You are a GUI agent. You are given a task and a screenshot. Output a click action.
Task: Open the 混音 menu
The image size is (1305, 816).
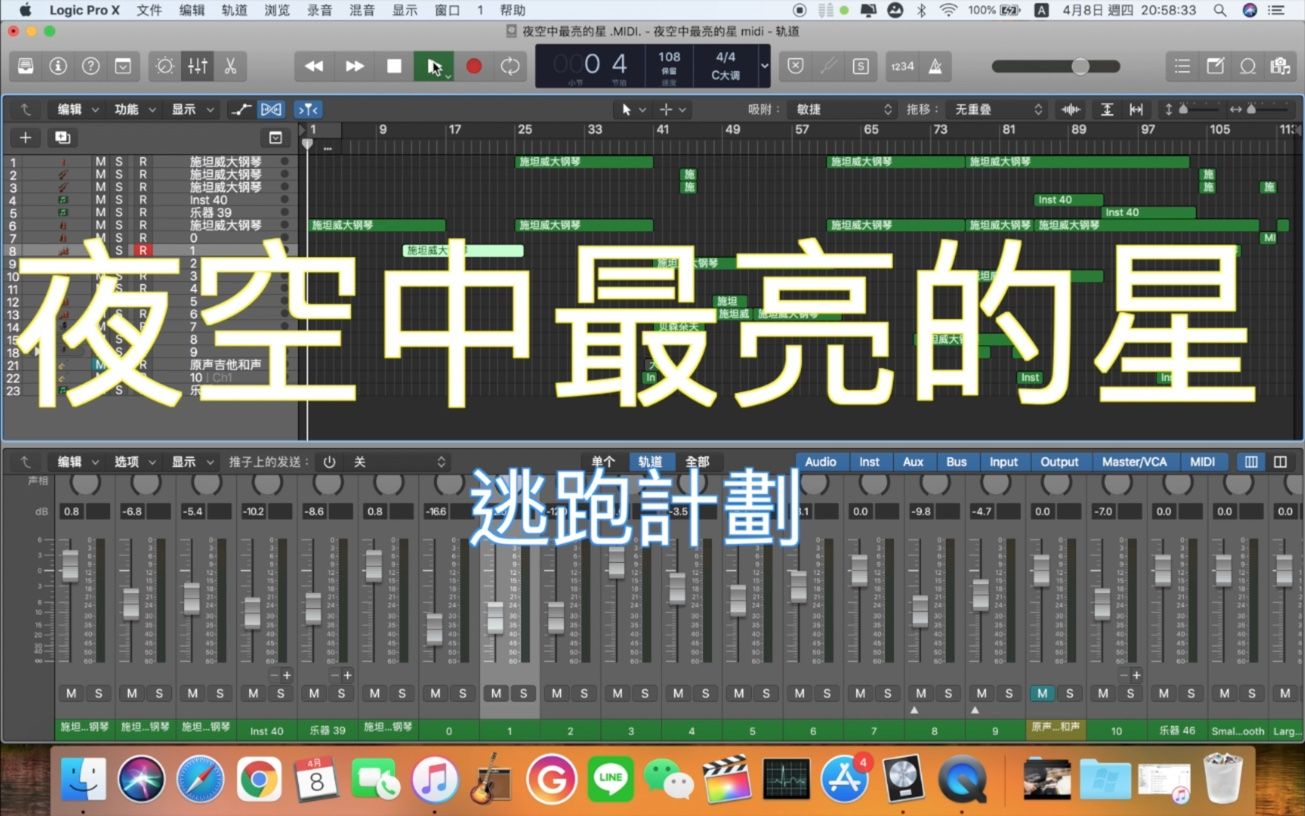click(x=363, y=10)
